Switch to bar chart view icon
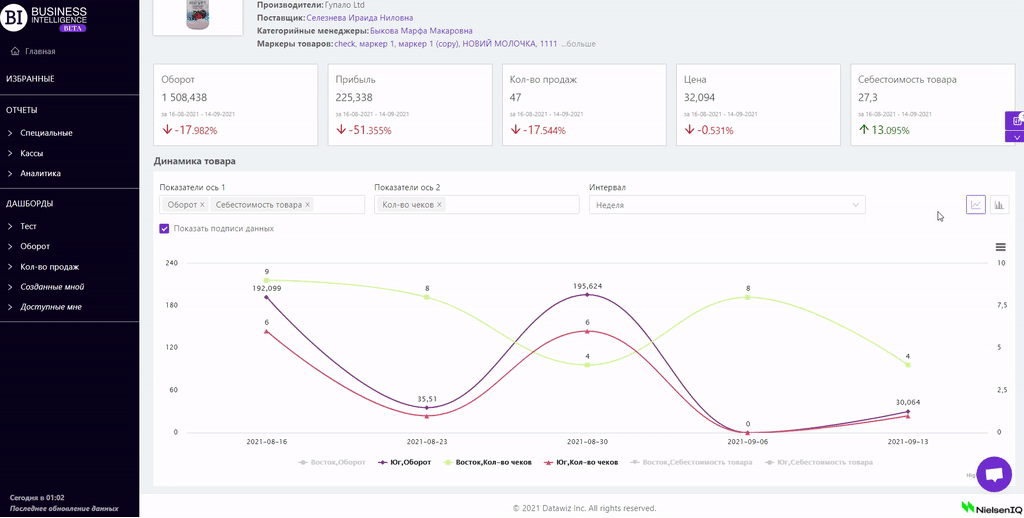The height and width of the screenshot is (518, 1024). 999,205
